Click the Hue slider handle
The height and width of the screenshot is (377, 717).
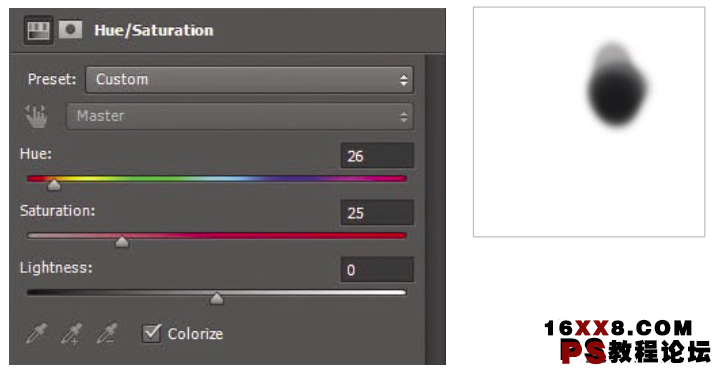(54, 184)
